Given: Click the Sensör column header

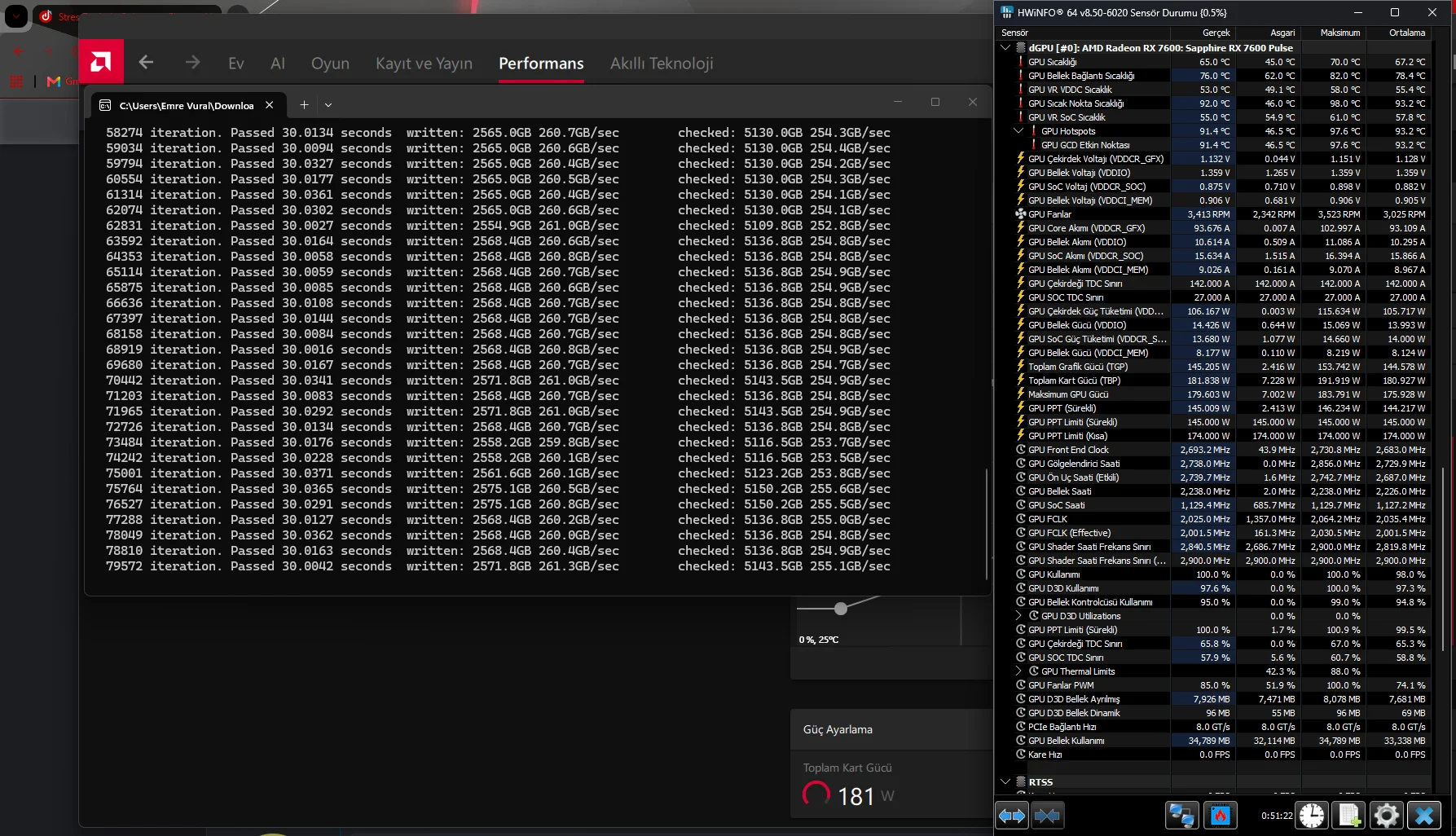Looking at the screenshot, I should 1083,33.
